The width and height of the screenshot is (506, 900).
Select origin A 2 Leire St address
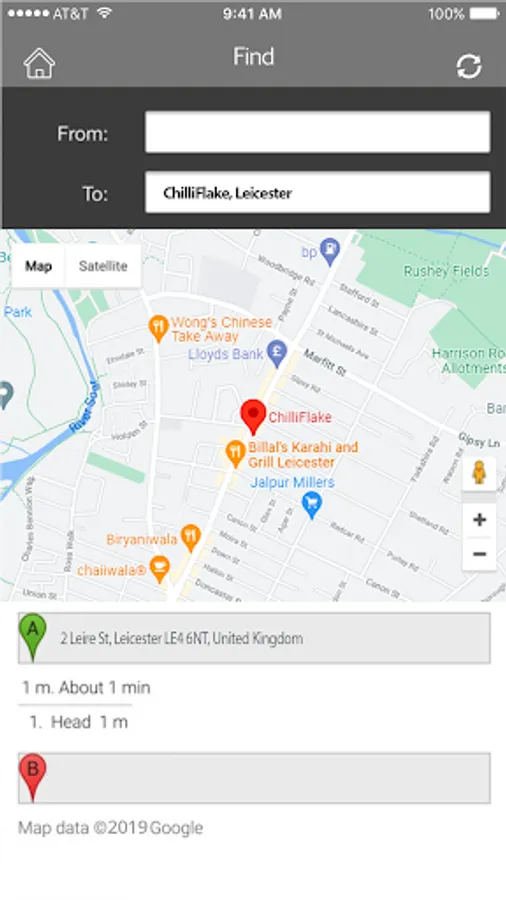(254, 638)
